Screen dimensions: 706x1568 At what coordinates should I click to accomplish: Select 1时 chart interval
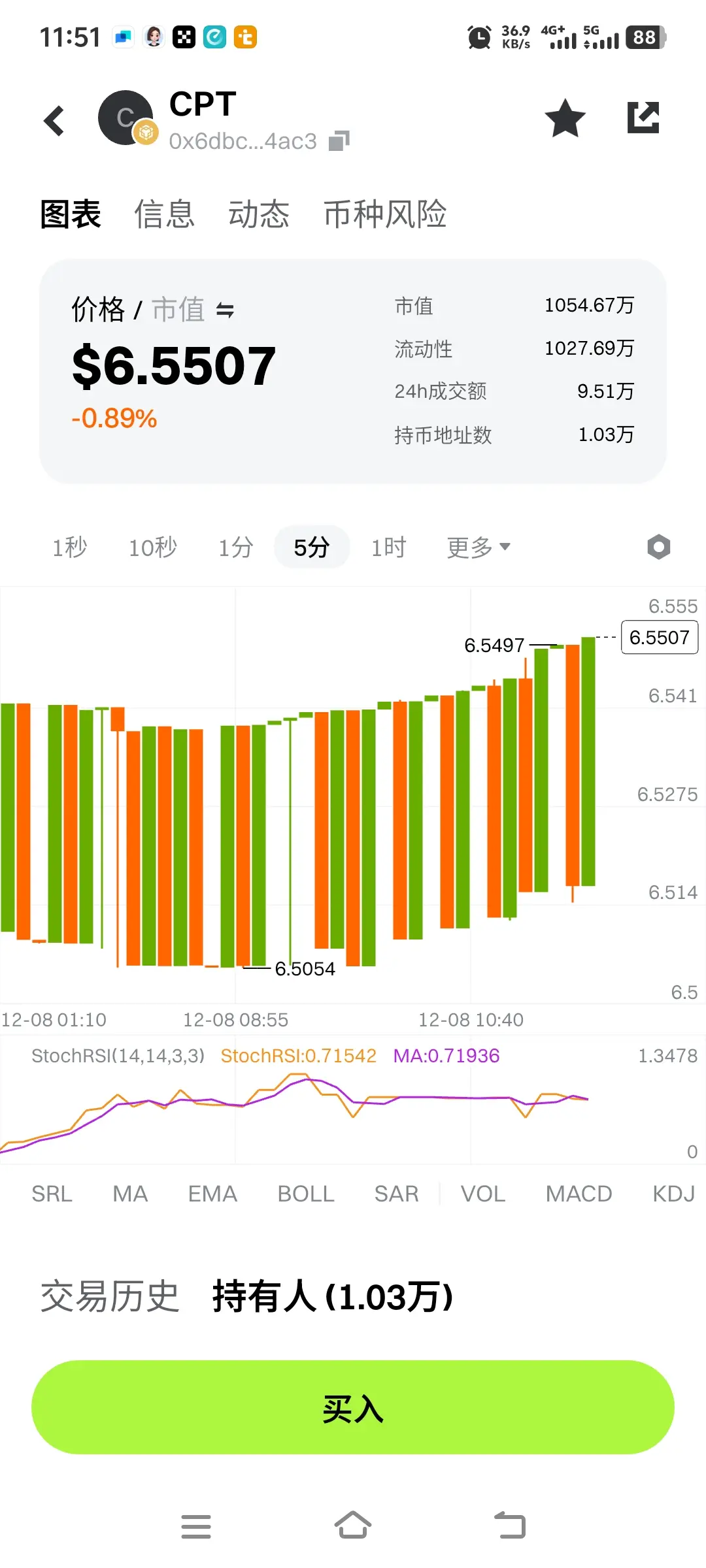coord(388,547)
